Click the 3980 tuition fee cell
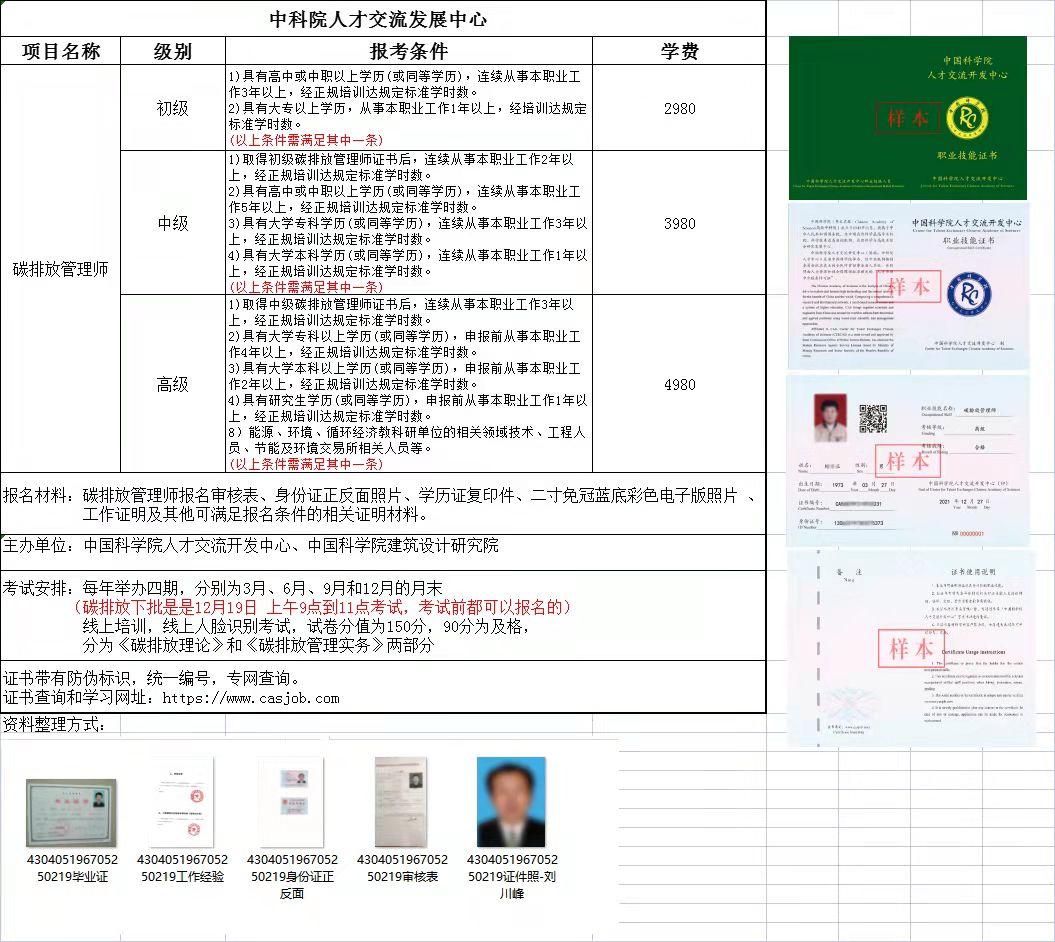The height and width of the screenshot is (942, 1055). (680, 223)
